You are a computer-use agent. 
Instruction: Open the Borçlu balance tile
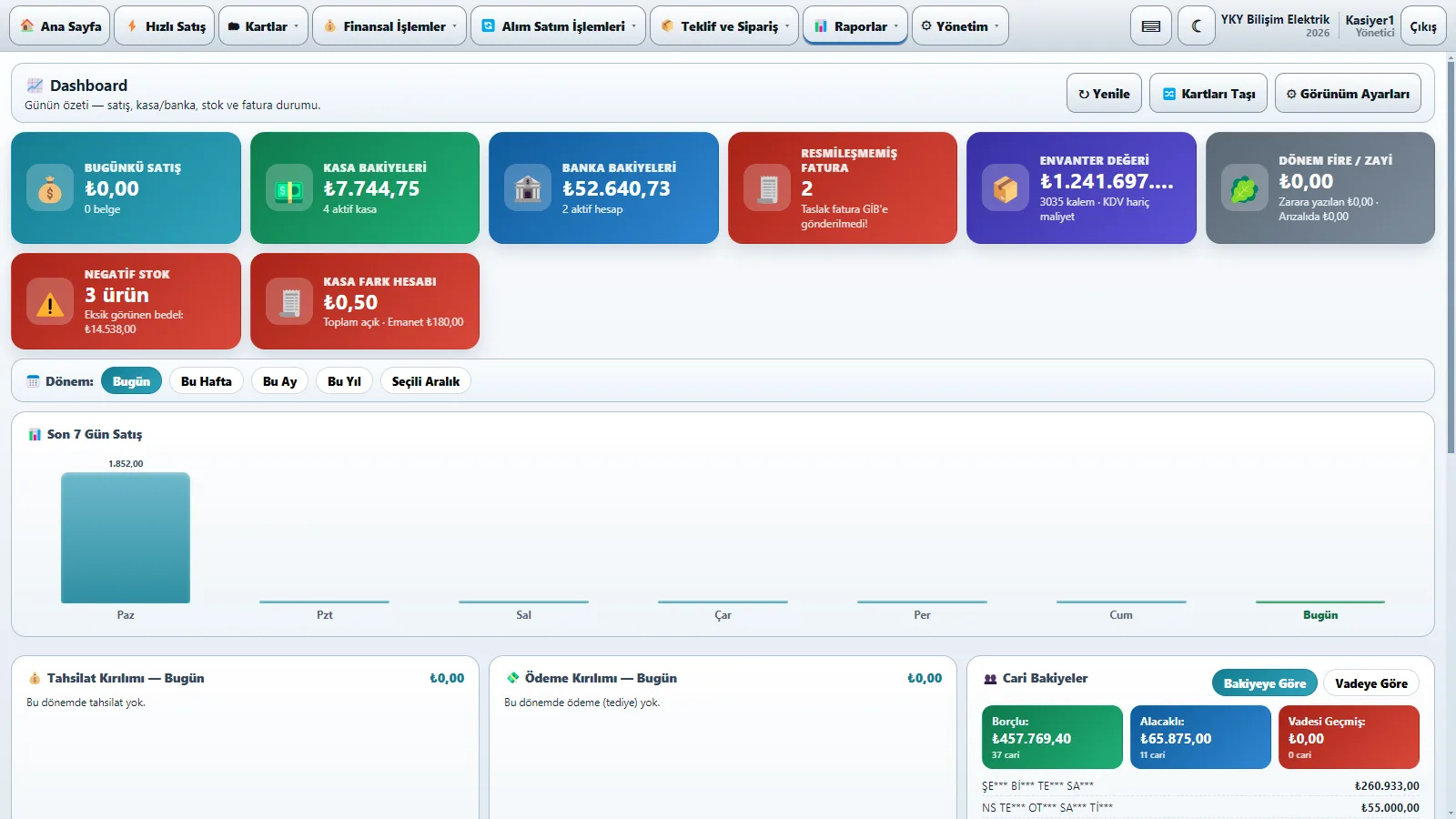(1052, 737)
